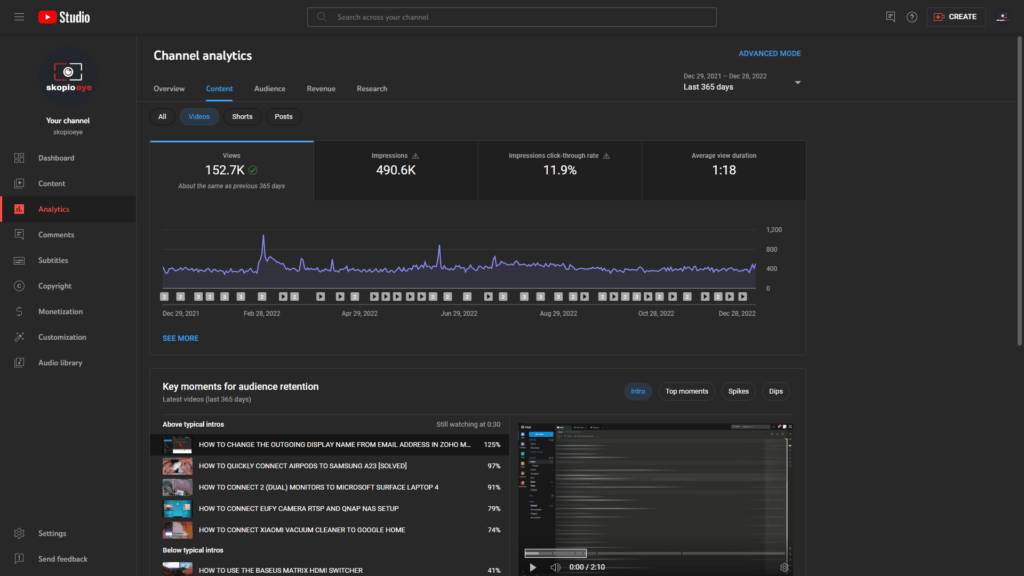Switch to the Revenue analytics tab

pyautogui.click(x=321, y=88)
